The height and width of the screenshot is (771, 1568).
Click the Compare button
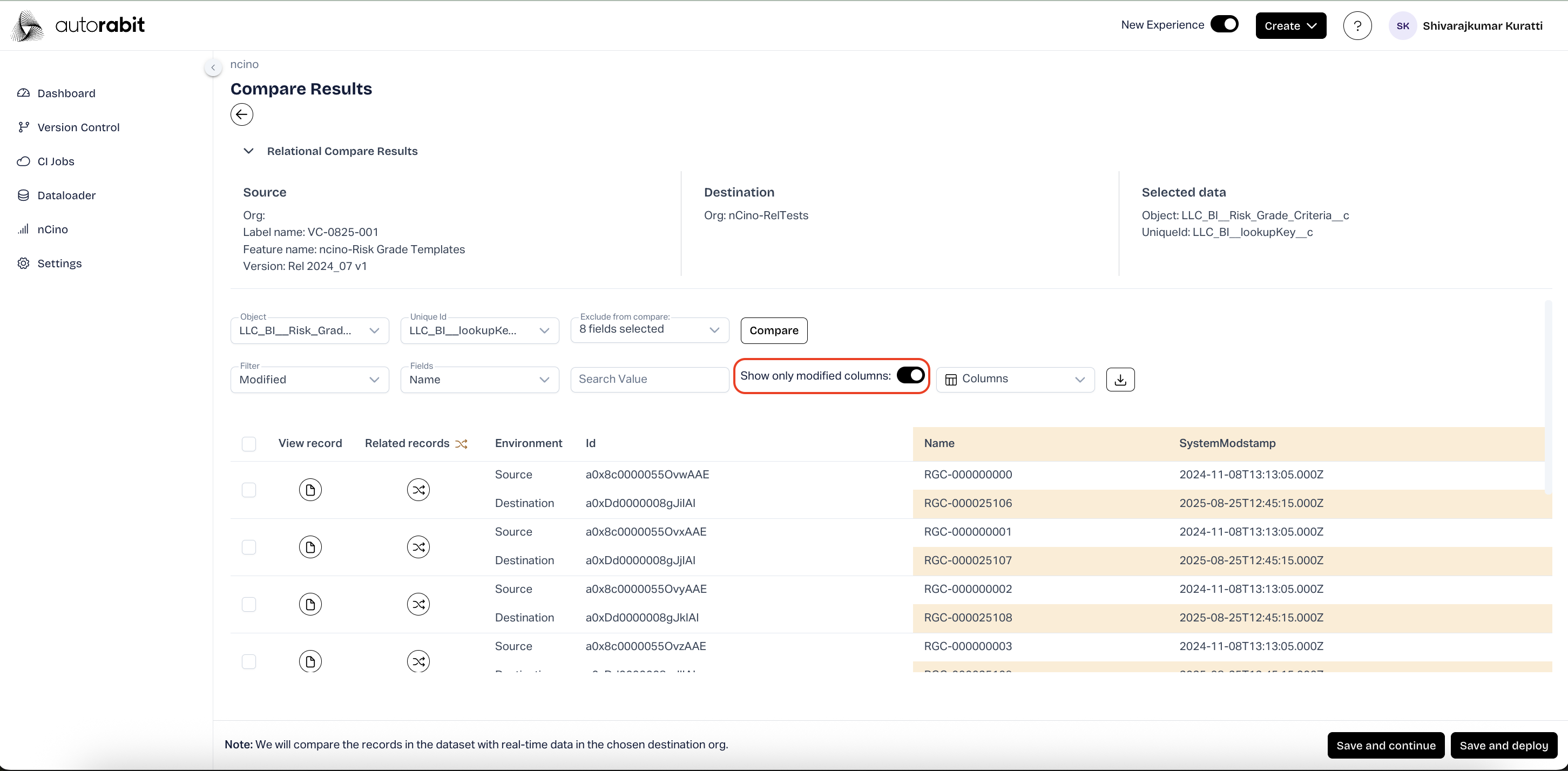pos(773,330)
